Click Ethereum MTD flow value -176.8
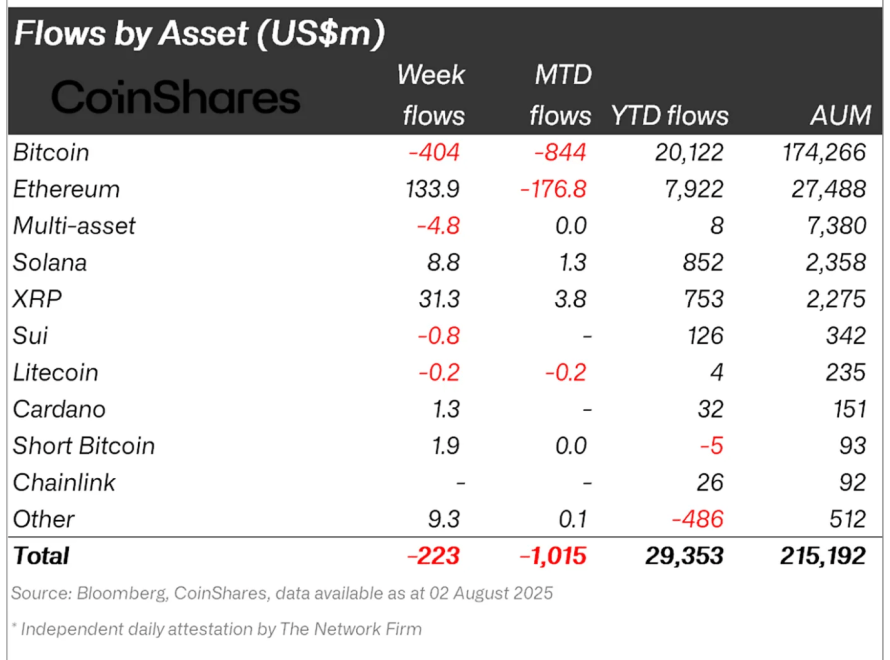The height and width of the screenshot is (660, 890). (x=553, y=190)
